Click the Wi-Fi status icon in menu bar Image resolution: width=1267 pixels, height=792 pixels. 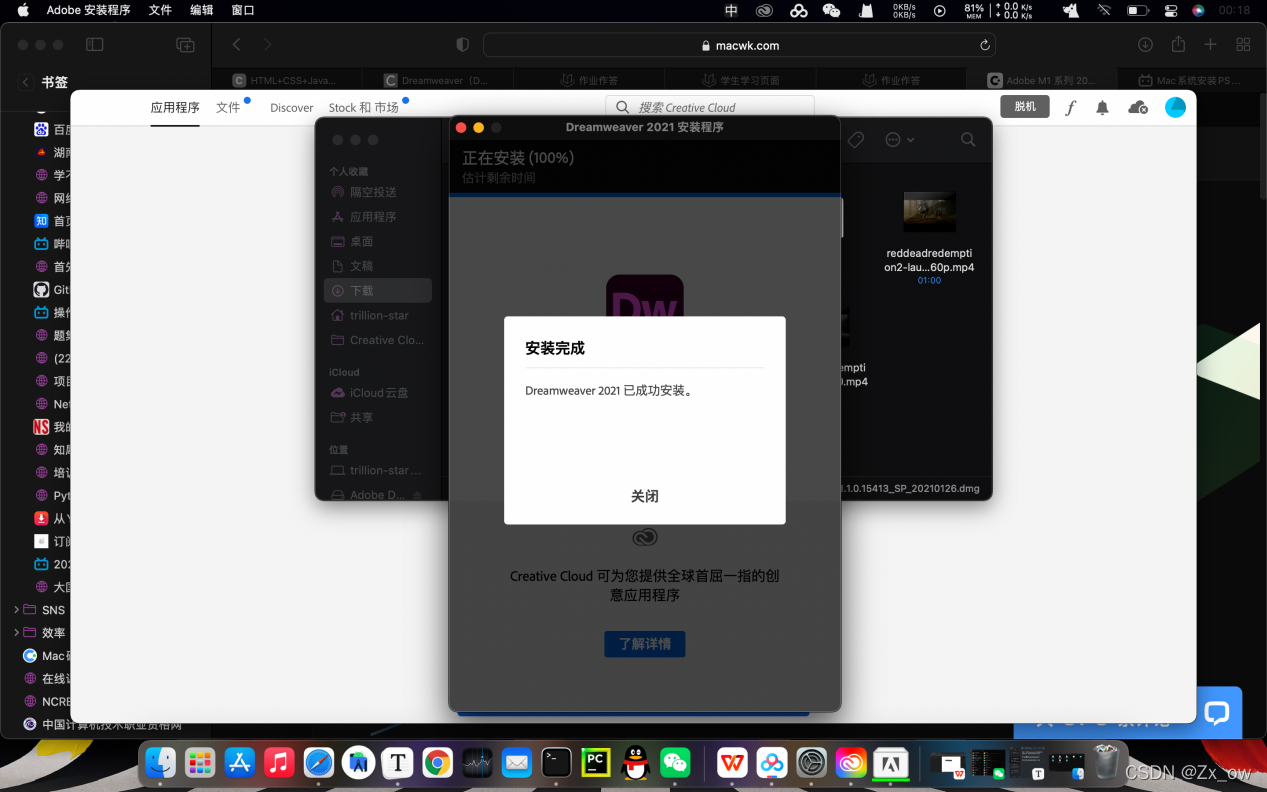(1104, 10)
